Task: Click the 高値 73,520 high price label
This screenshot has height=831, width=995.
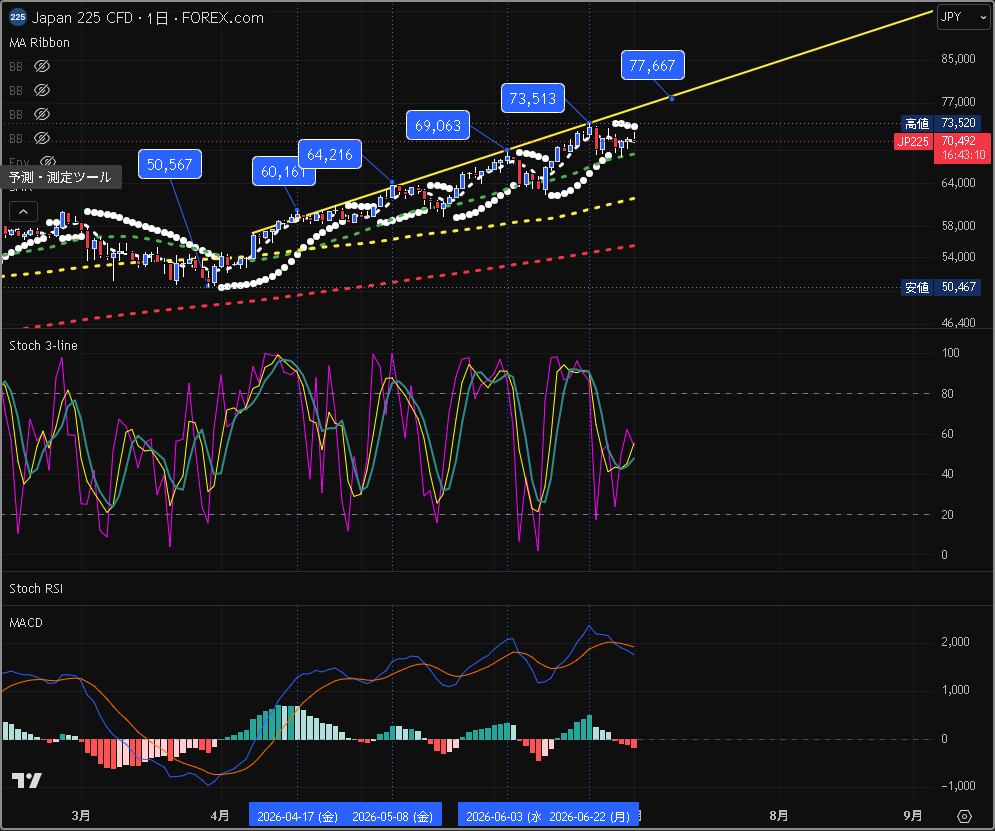Action: (x=940, y=123)
